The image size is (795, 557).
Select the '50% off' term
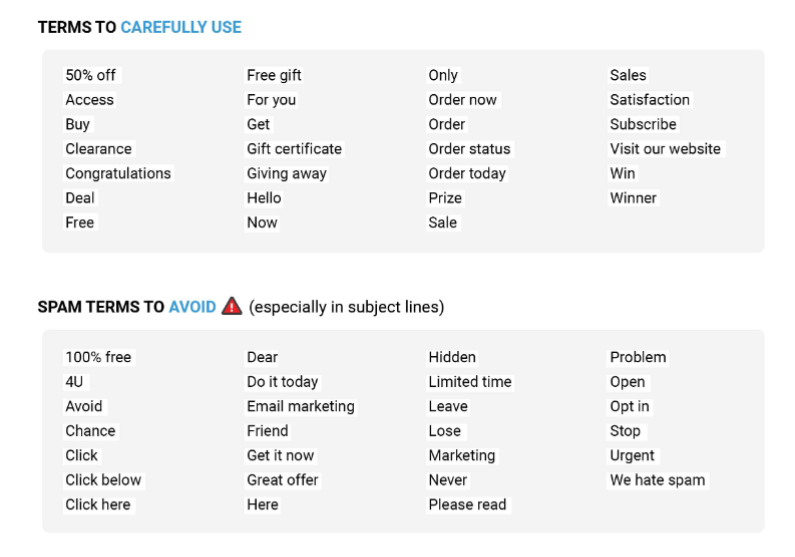pyautogui.click(x=91, y=75)
